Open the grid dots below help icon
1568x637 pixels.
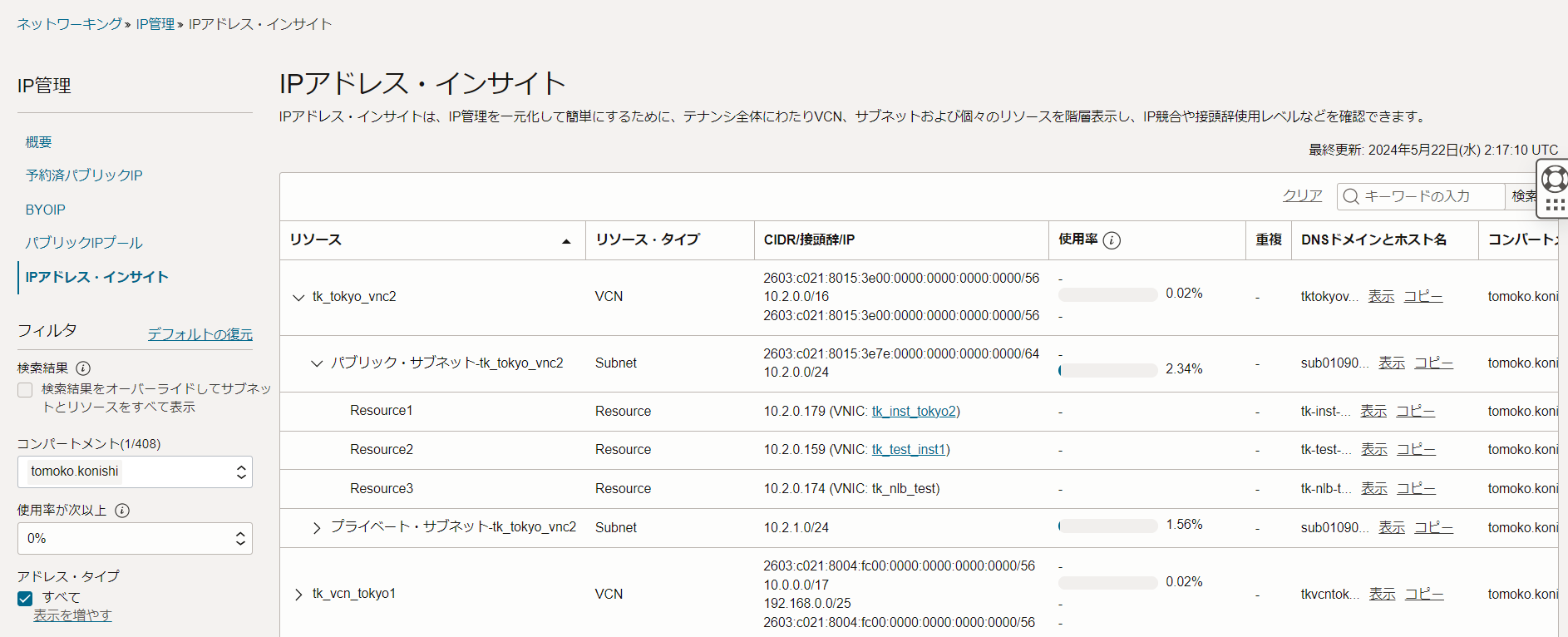tap(1555, 205)
